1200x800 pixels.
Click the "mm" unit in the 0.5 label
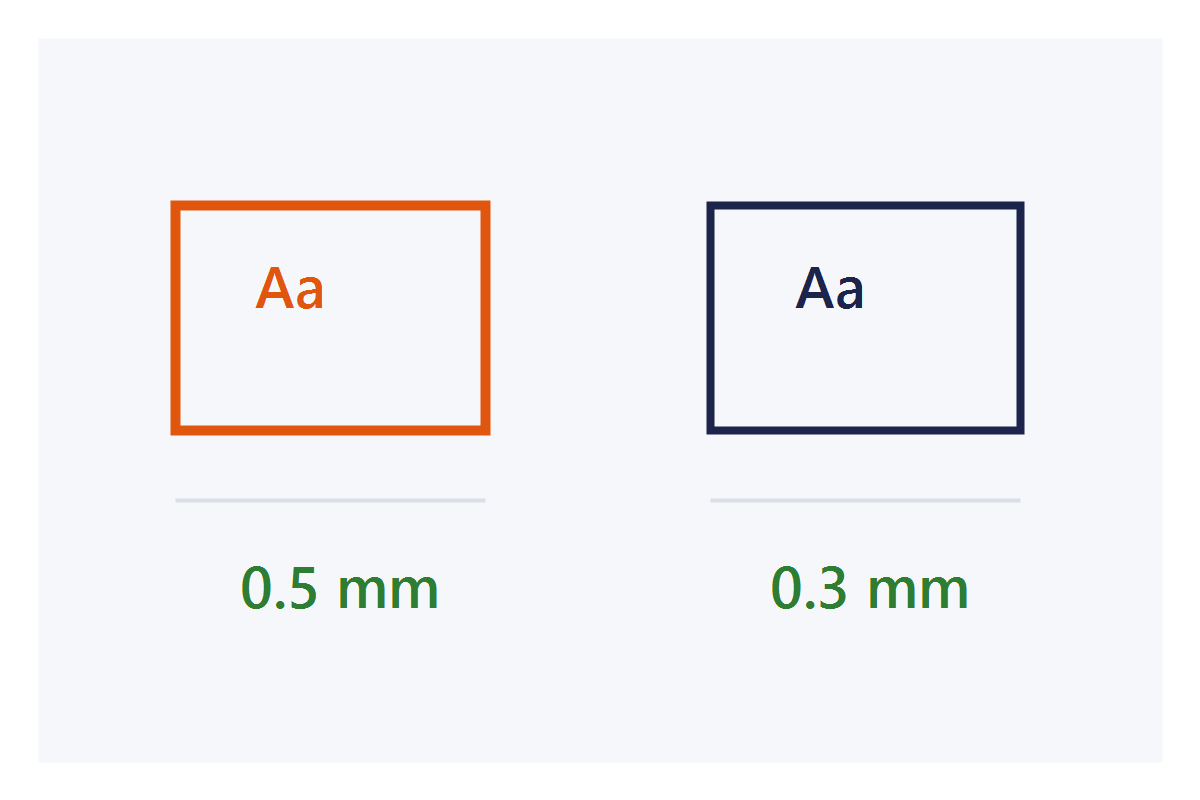pyautogui.click(x=388, y=594)
